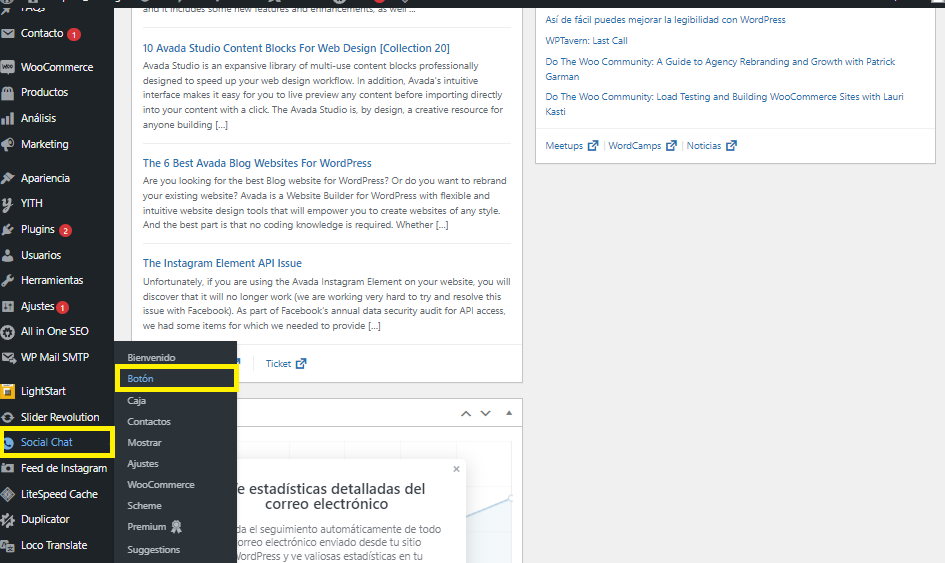Viewport: 945px width, 563px height.
Task: Open the WooCommerce sidebar icon
Action: tap(8, 67)
